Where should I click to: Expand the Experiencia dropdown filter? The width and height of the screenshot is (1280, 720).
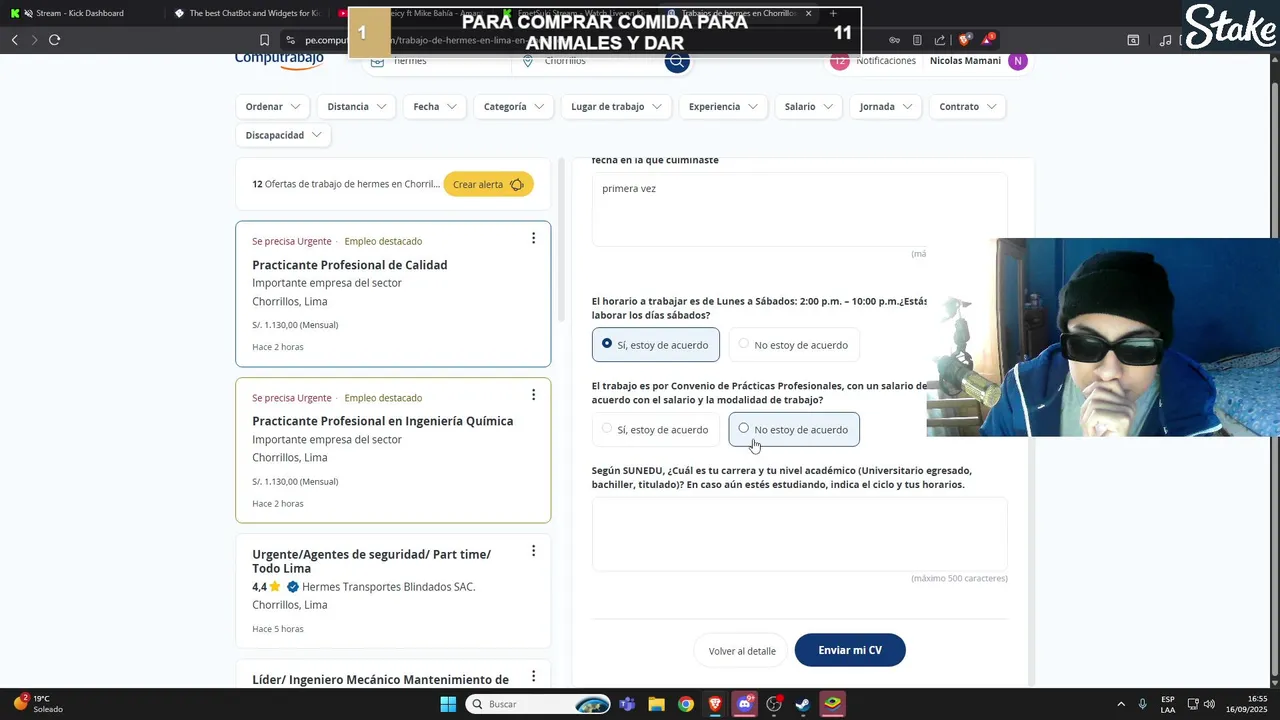[x=723, y=107]
